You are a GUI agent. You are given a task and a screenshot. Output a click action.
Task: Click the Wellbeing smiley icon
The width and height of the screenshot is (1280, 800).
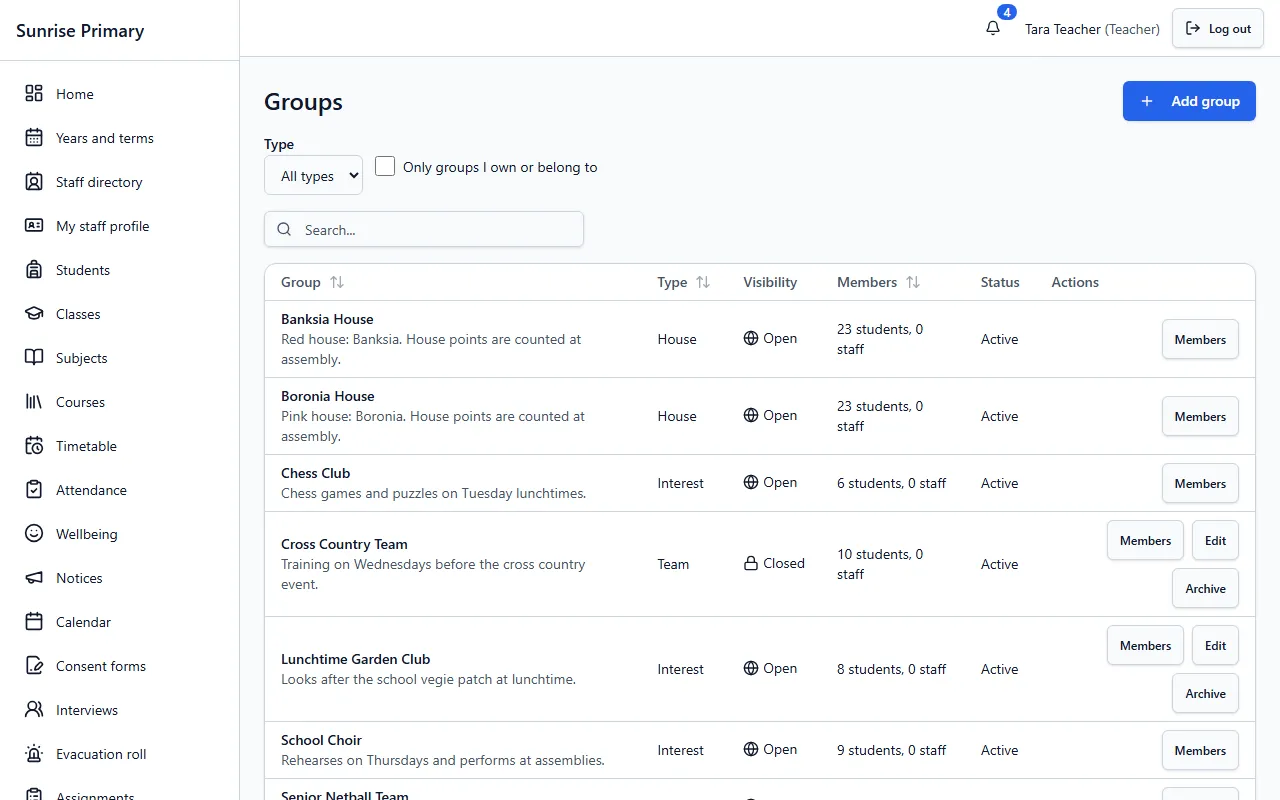34,534
